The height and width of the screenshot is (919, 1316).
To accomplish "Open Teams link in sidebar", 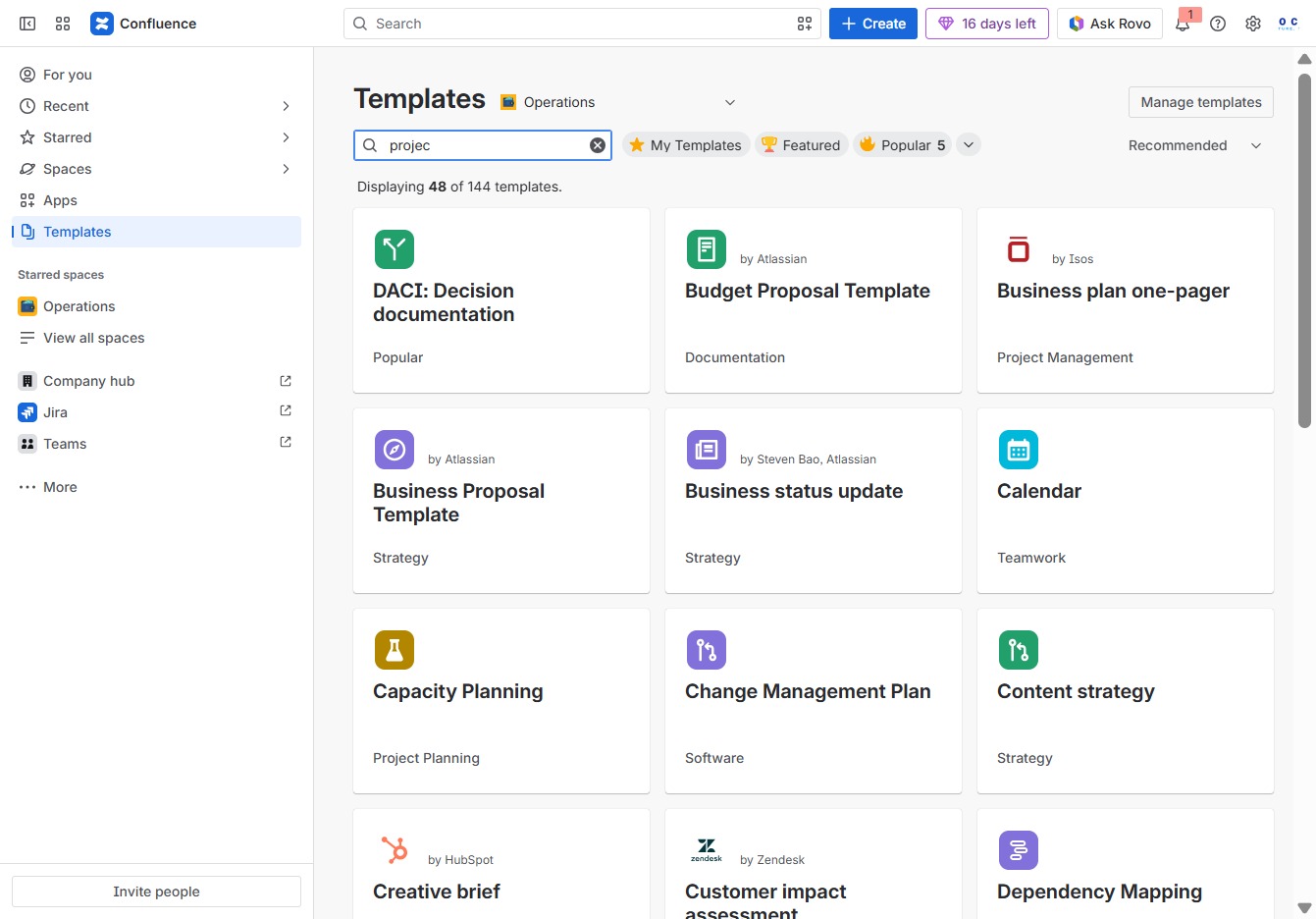I will (x=65, y=444).
